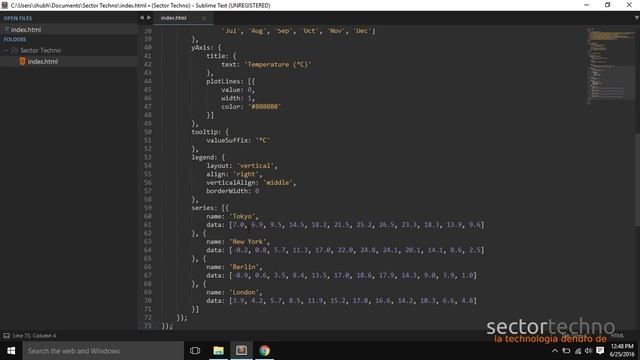Show hidden system tray icons
640x360 pixels.
click(555, 351)
